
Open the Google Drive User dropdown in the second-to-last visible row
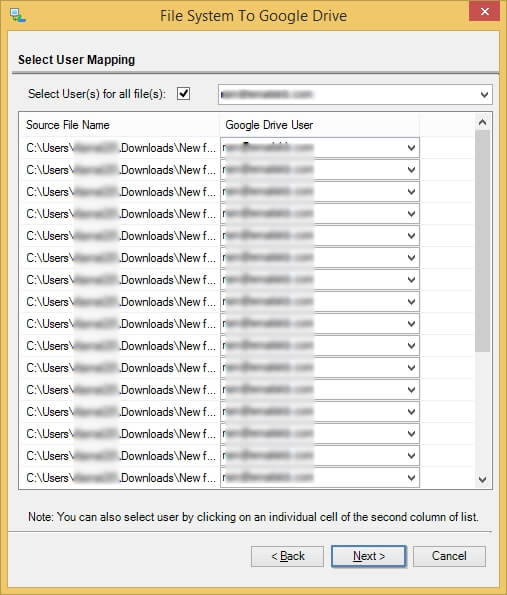click(411, 456)
